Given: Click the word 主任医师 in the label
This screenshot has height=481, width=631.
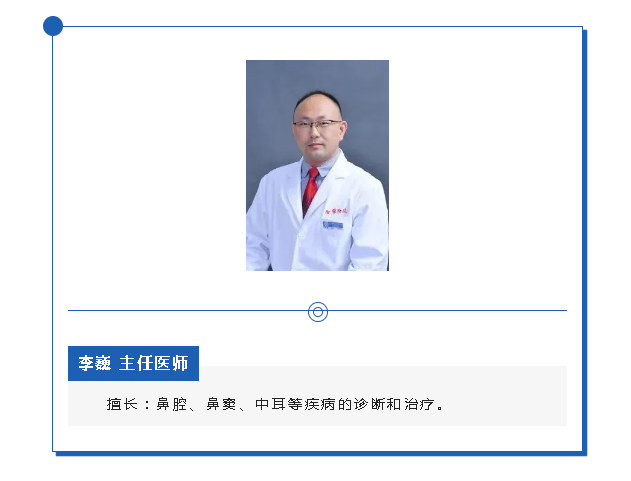Looking at the screenshot, I should [x=153, y=363].
